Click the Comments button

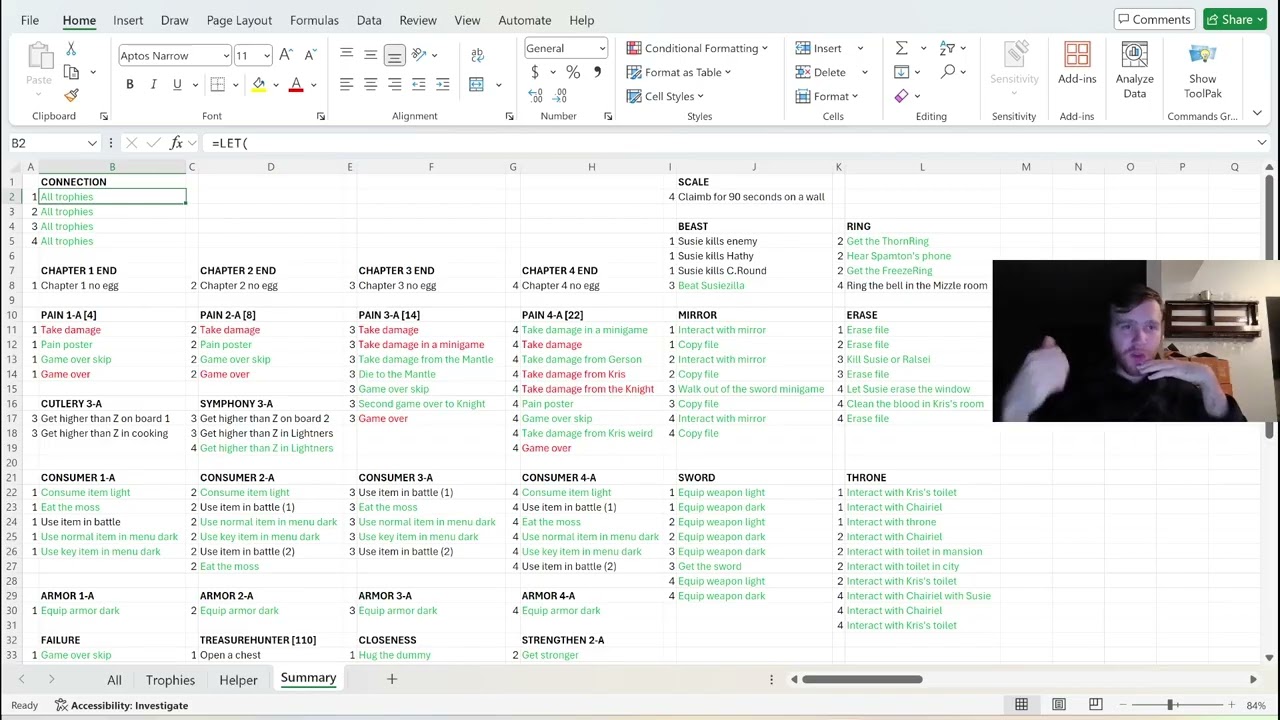pyautogui.click(x=1154, y=20)
